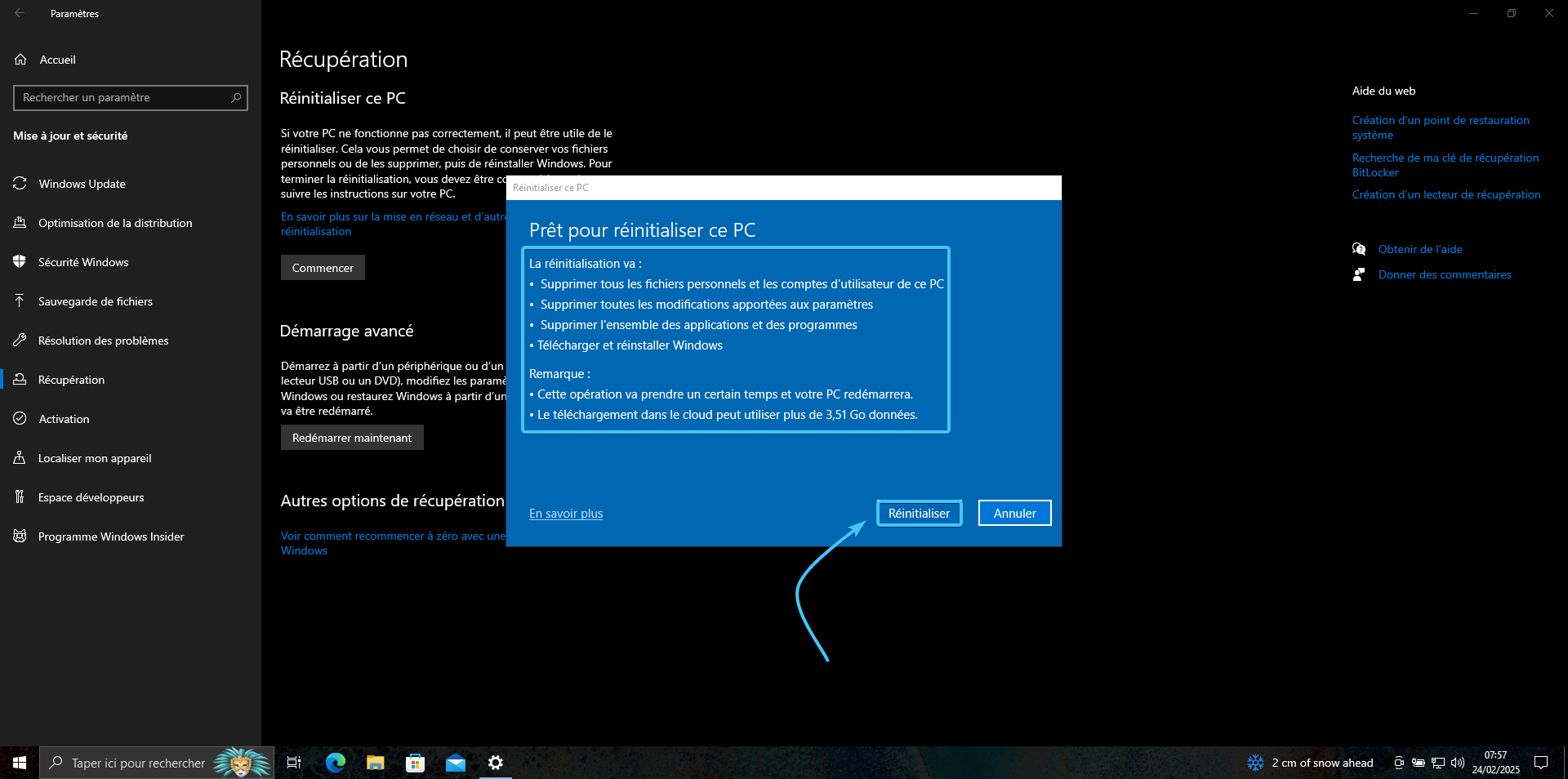Select Résolution des problèmes wrench icon
The height and width of the screenshot is (779, 1568).
pos(20,341)
